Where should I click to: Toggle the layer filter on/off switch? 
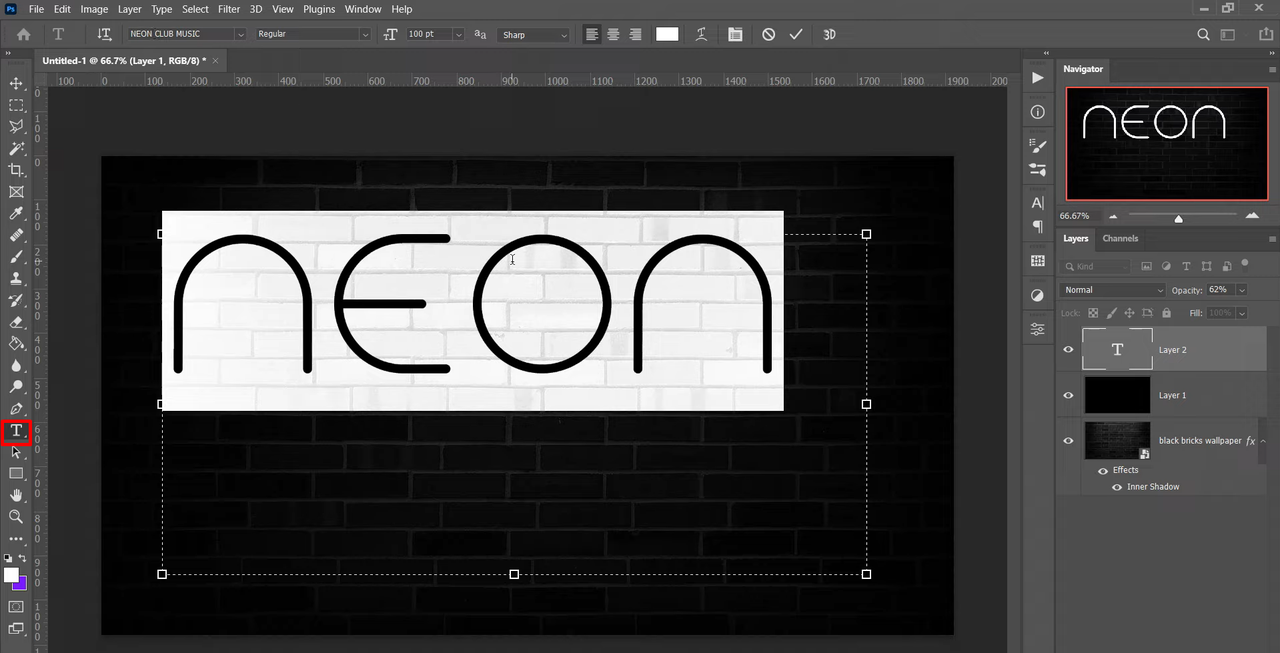coord(1245,266)
